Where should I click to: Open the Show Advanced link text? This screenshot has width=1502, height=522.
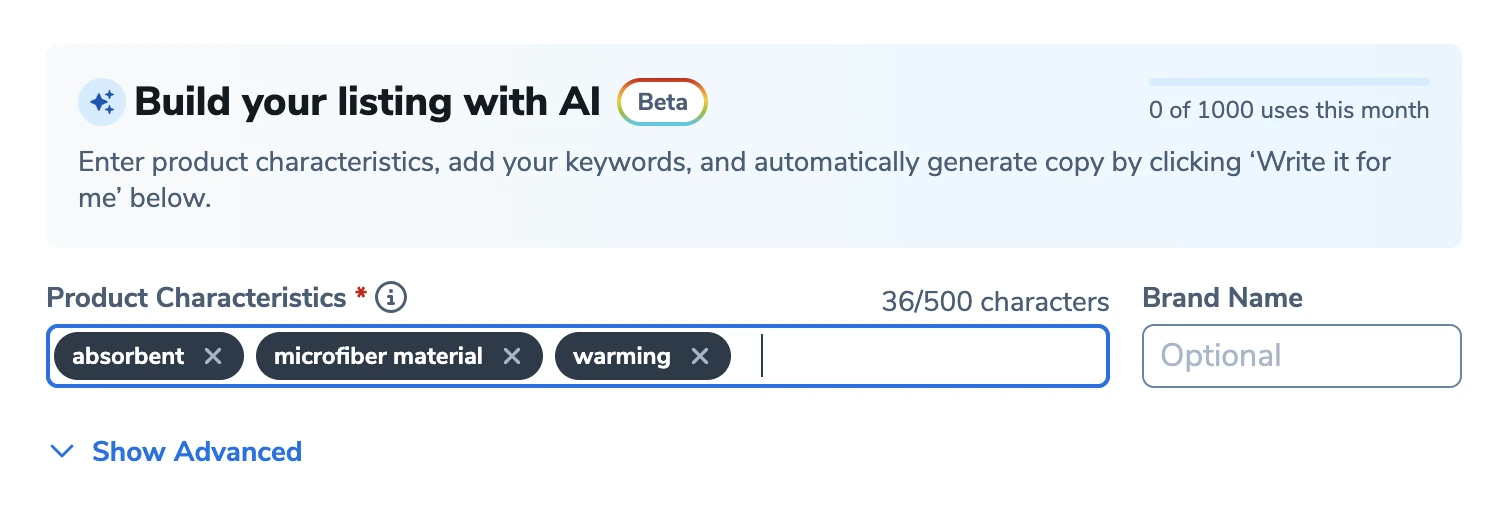point(197,452)
